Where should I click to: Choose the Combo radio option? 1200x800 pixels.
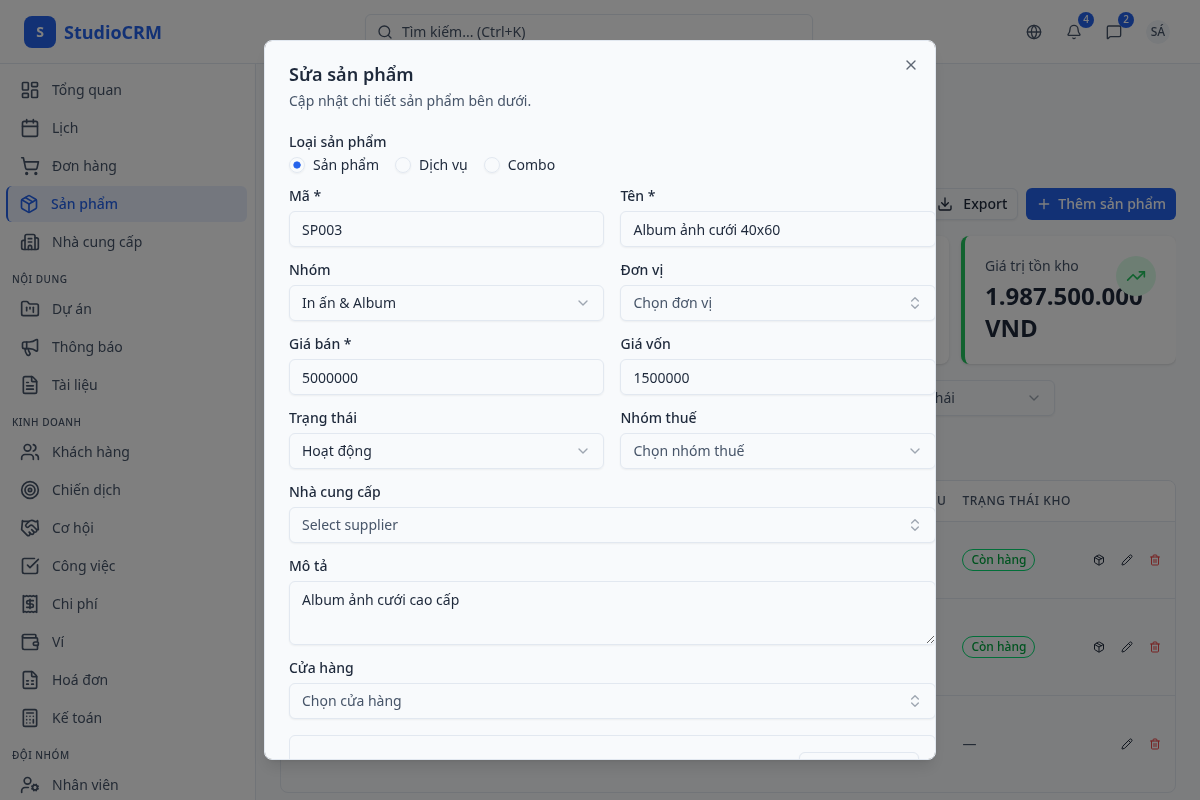(492, 165)
